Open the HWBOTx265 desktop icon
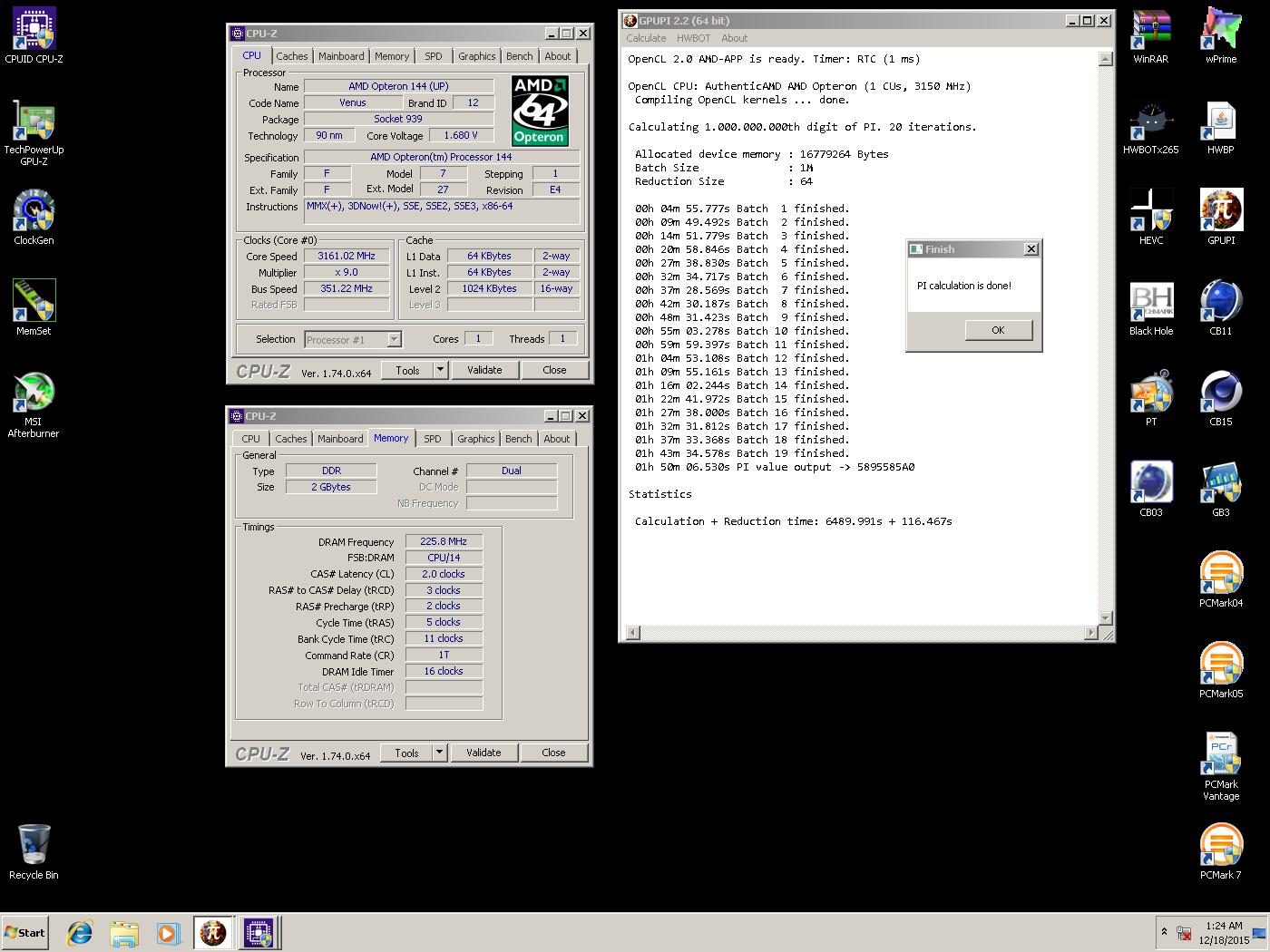 coord(1151,127)
